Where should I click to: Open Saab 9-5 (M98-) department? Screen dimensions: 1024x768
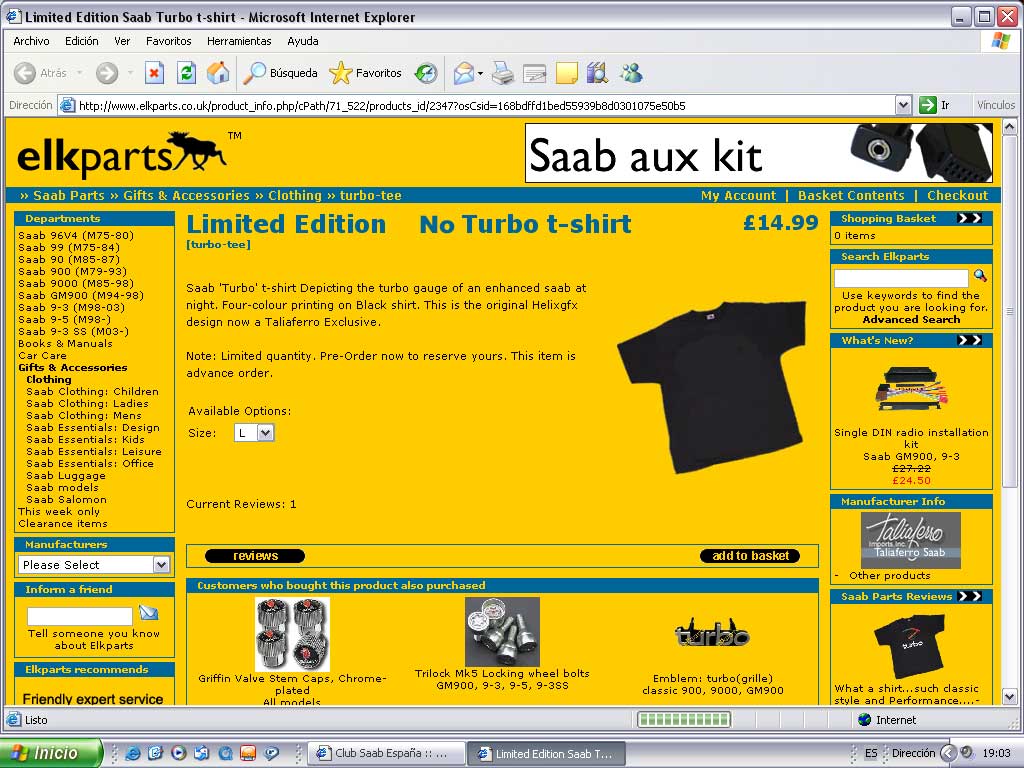pyautogui.click(x=65, y=319)
